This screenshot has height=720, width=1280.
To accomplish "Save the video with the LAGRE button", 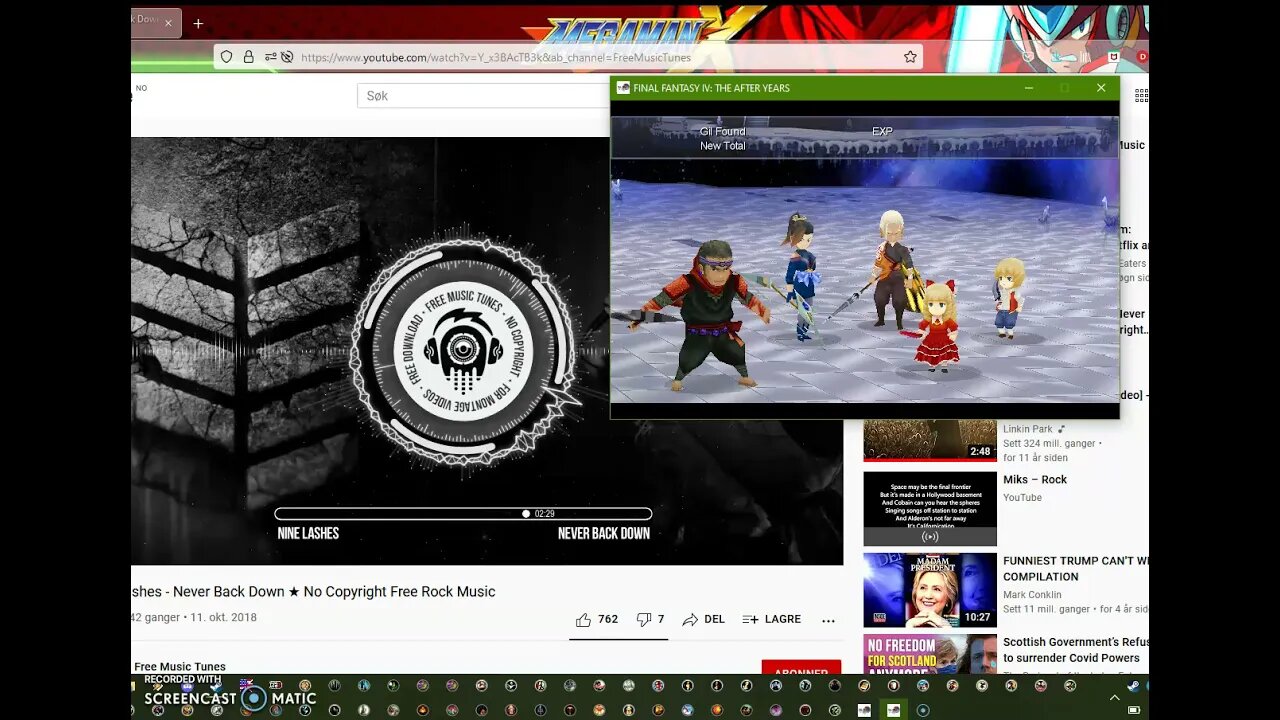I will [x=771, y=620].
